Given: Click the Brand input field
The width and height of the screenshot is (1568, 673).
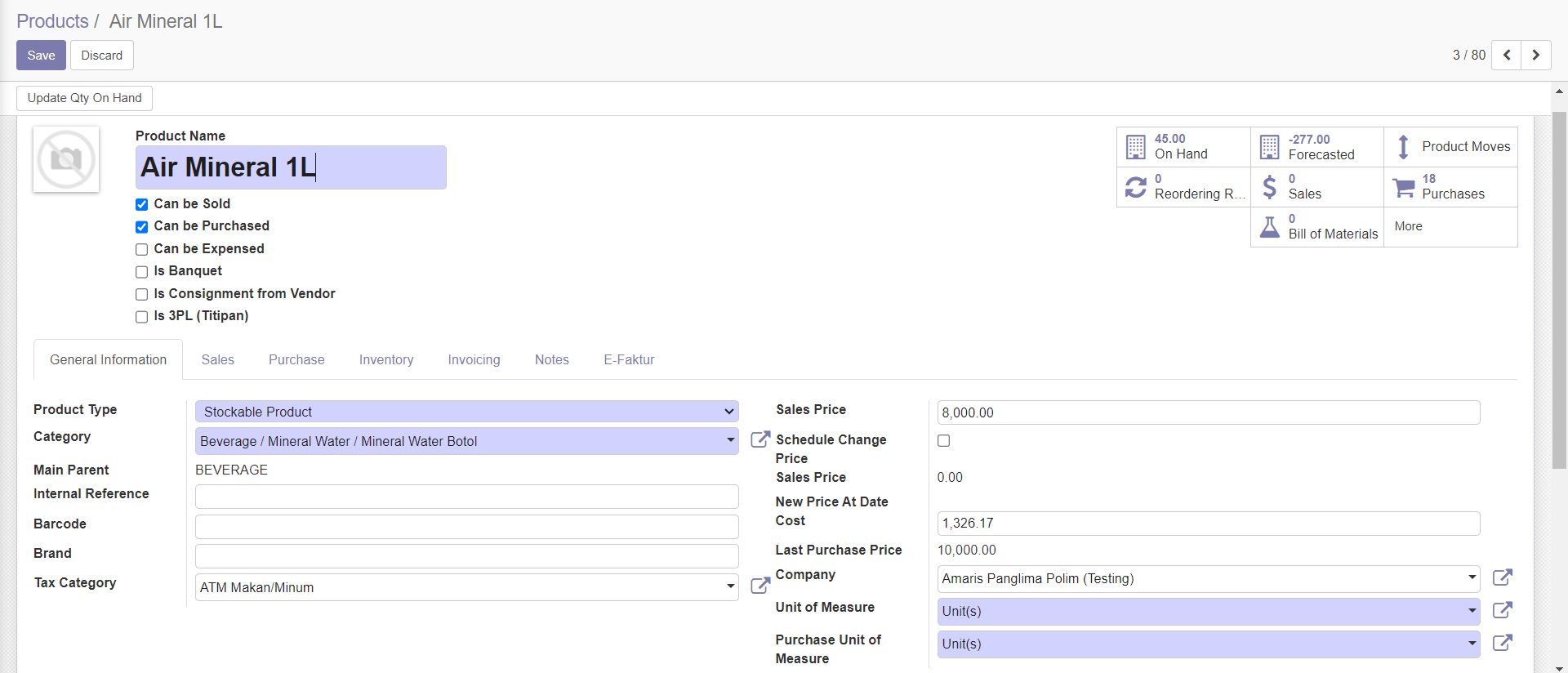Looking at the screenshot, I should 466,555.
